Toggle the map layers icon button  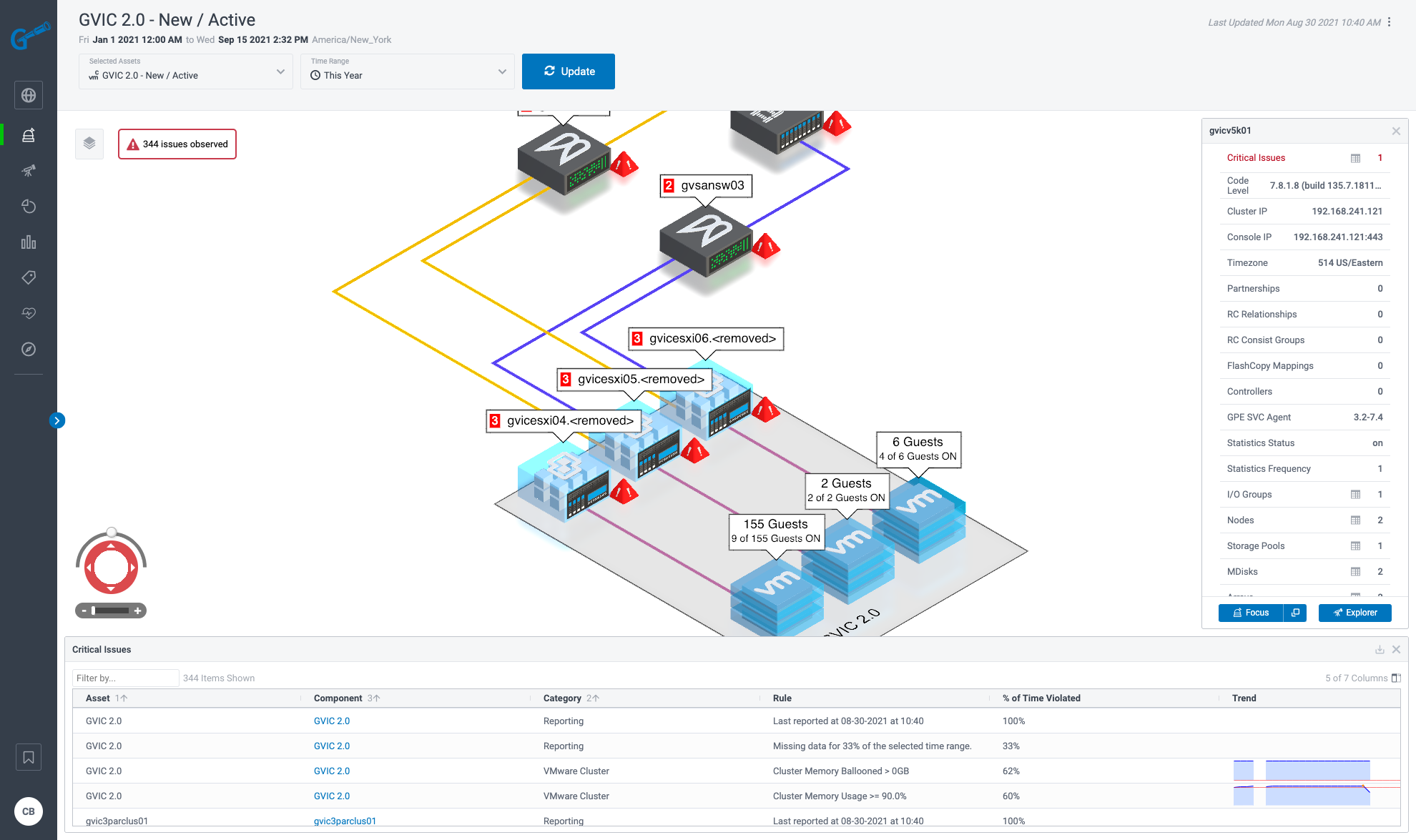(x=89, y=144)
